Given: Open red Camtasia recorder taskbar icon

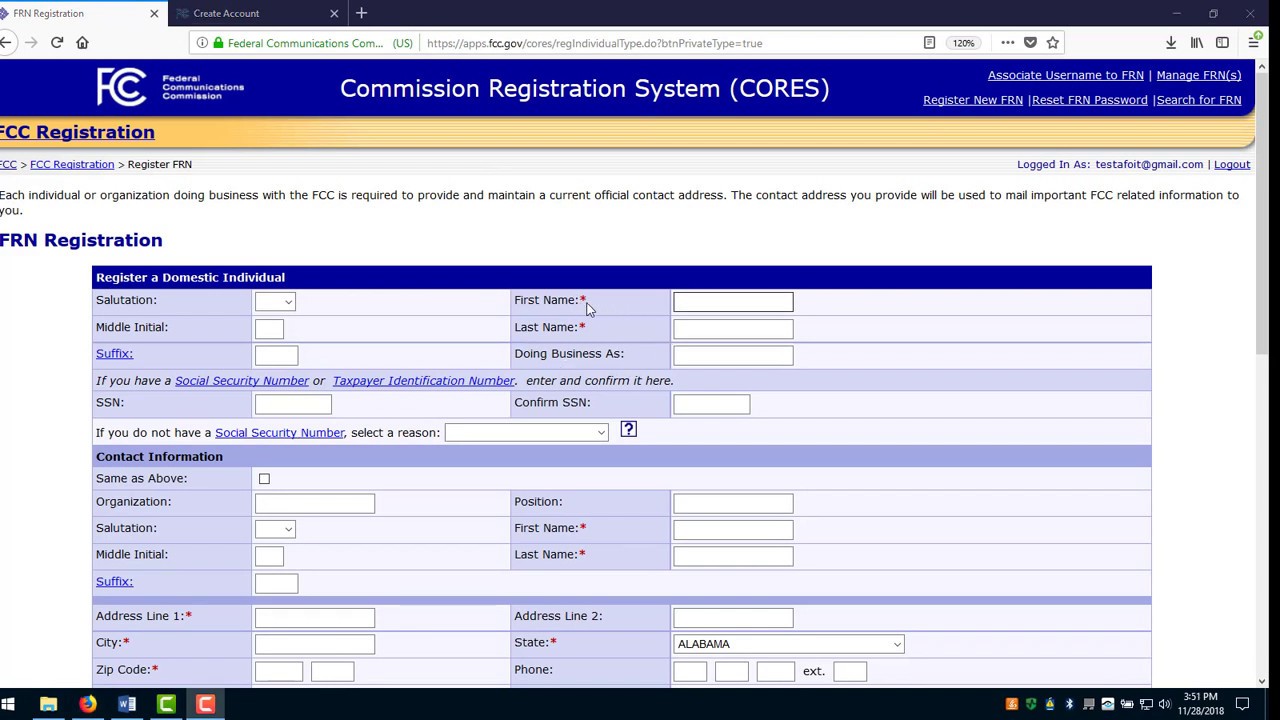Looking at the screenshot, I should click(x=205, y=705).
